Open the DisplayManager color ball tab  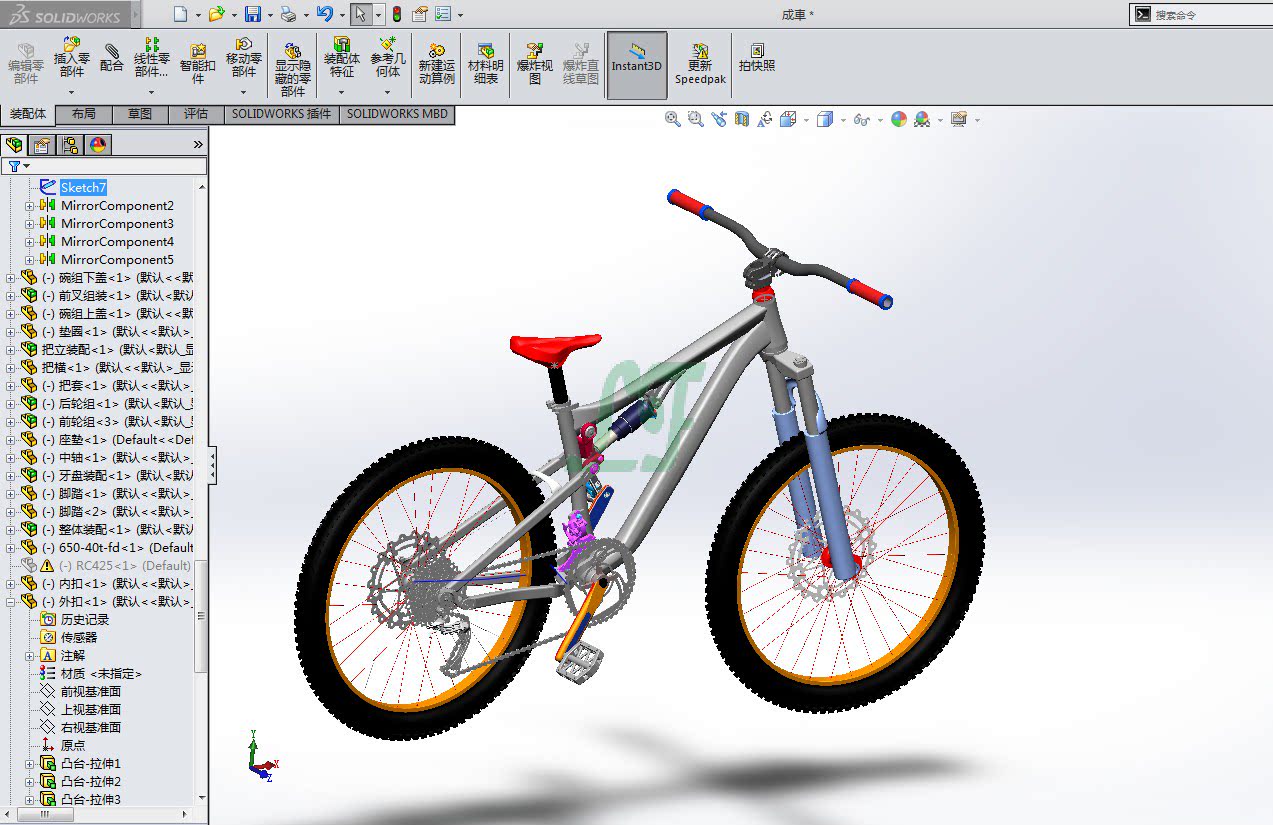(98, 145)
